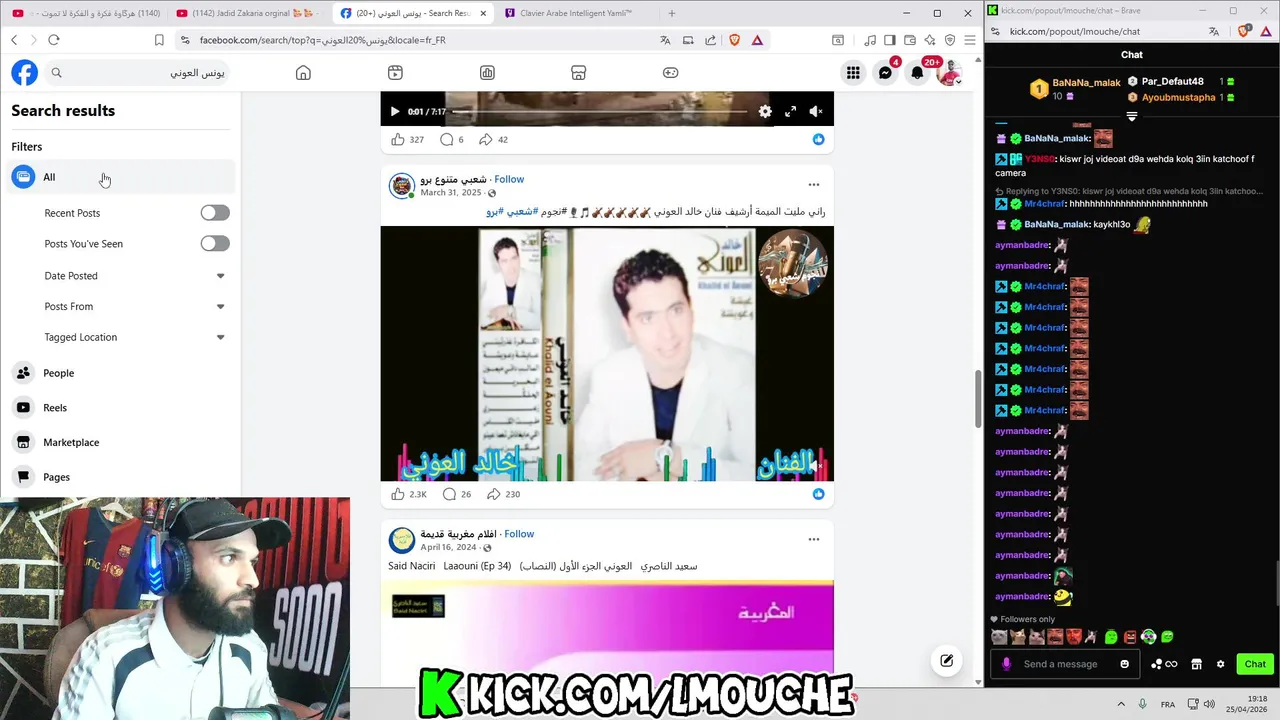Translate this page icon
The image size is (1280, 720).
pyautogui.click(x=665, y=40)
